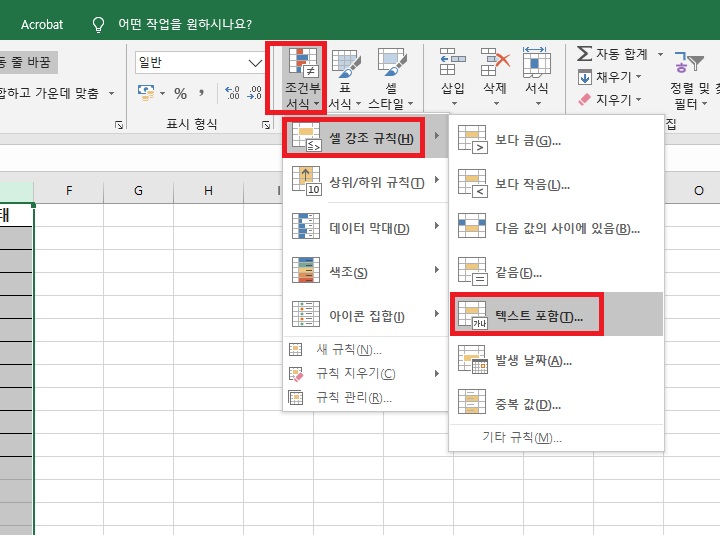Apply percent style with the % icon
The width and height of the screenshot is (720, 535).
[x=180, y=94]
